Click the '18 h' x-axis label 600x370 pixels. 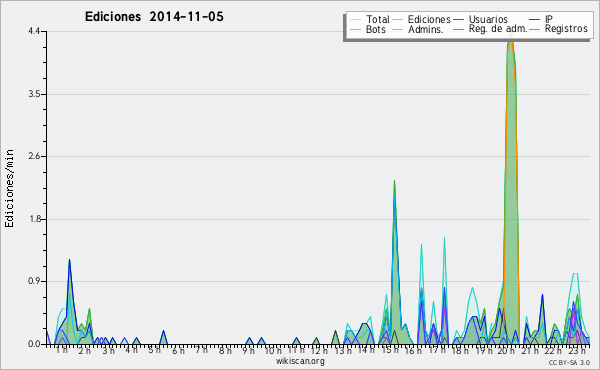[460, 350]
